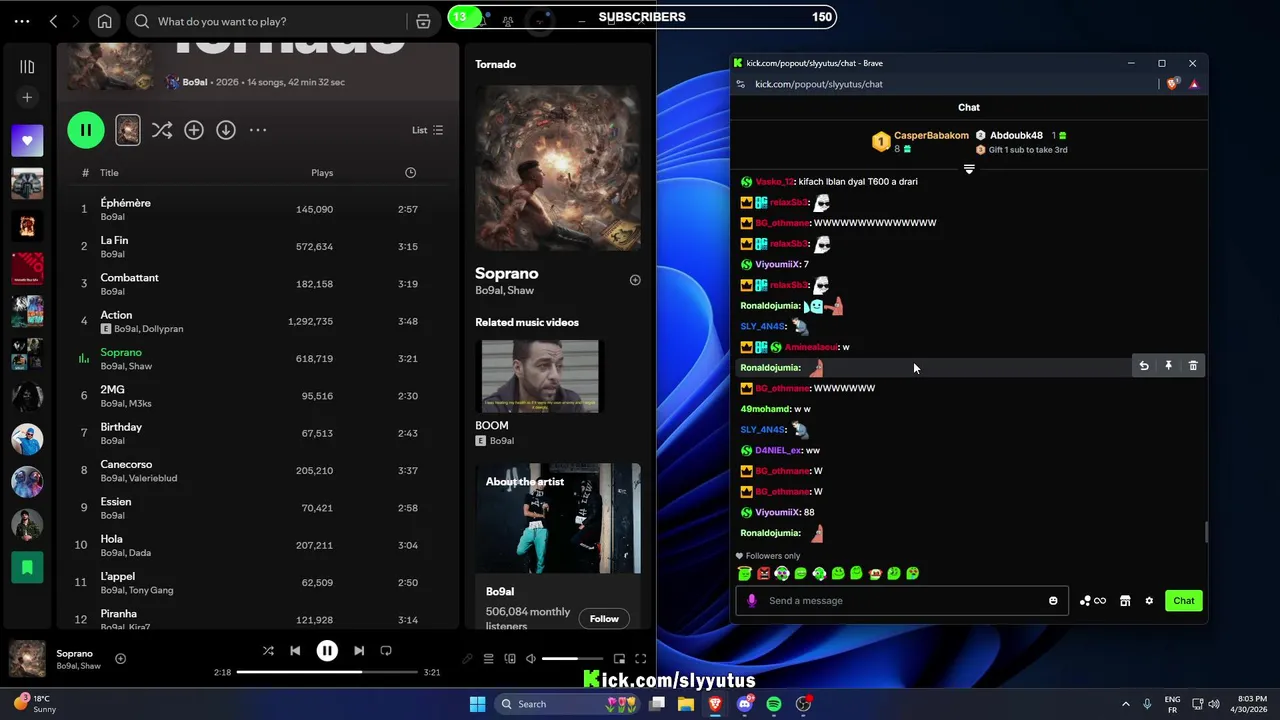The image size is (1280, 720).
Task: Seek within the song progress bar
Action: click(327, 672)
